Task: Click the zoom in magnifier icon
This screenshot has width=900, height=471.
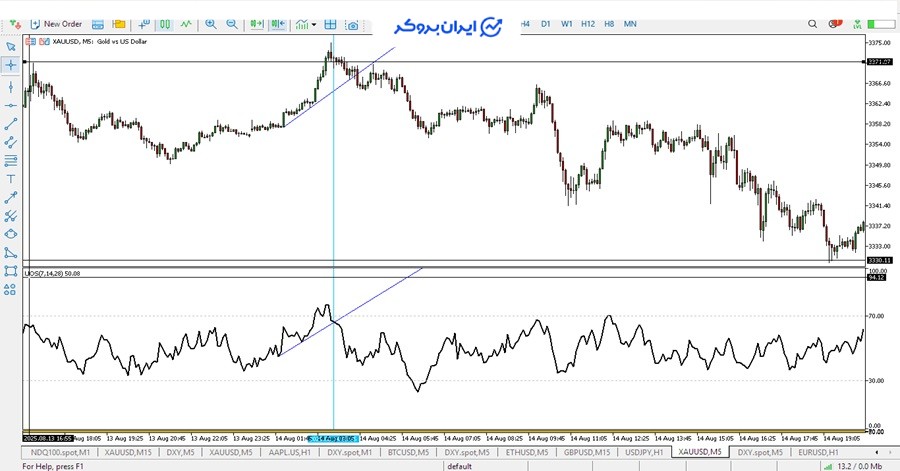Action: coord(210,23)
